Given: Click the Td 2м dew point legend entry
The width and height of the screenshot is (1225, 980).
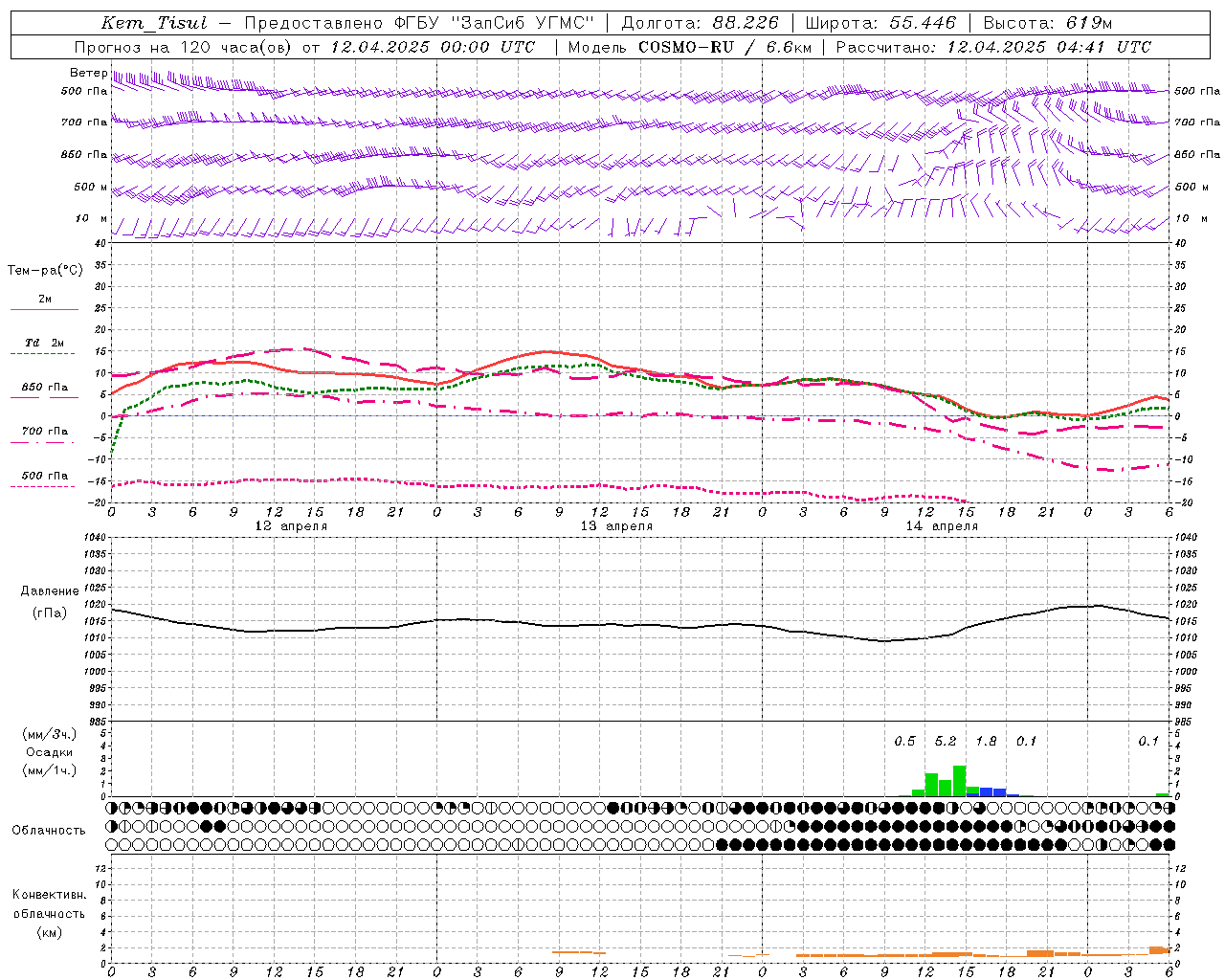Looking at the screenshot, I should (x=44, y=343).
